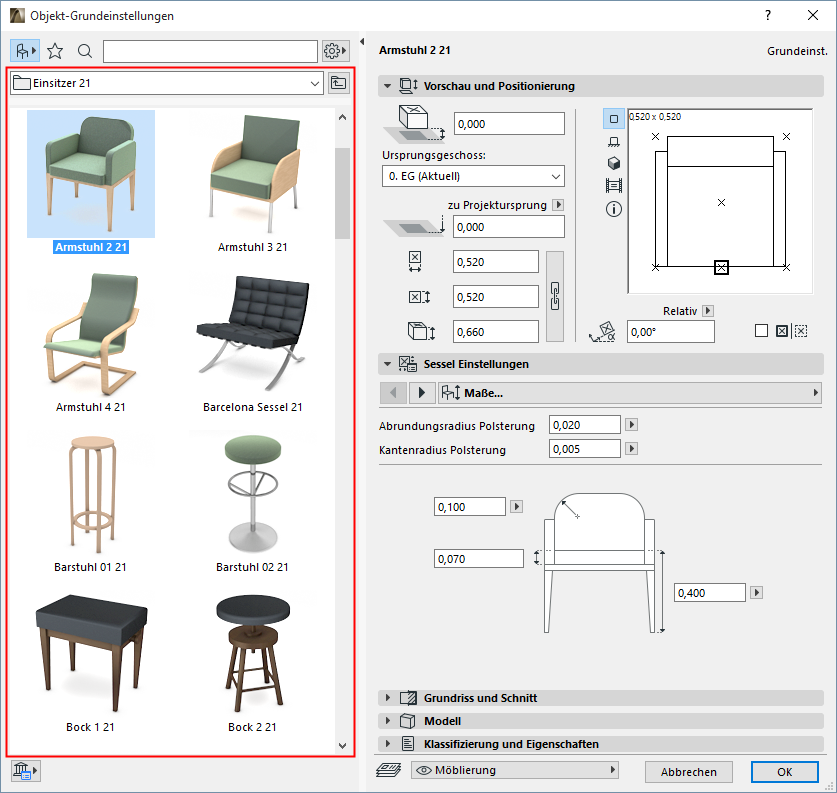Select the Barcelona Sessel 21 thumbnail
The image size is (837, 793).
[x=252, y=335]
